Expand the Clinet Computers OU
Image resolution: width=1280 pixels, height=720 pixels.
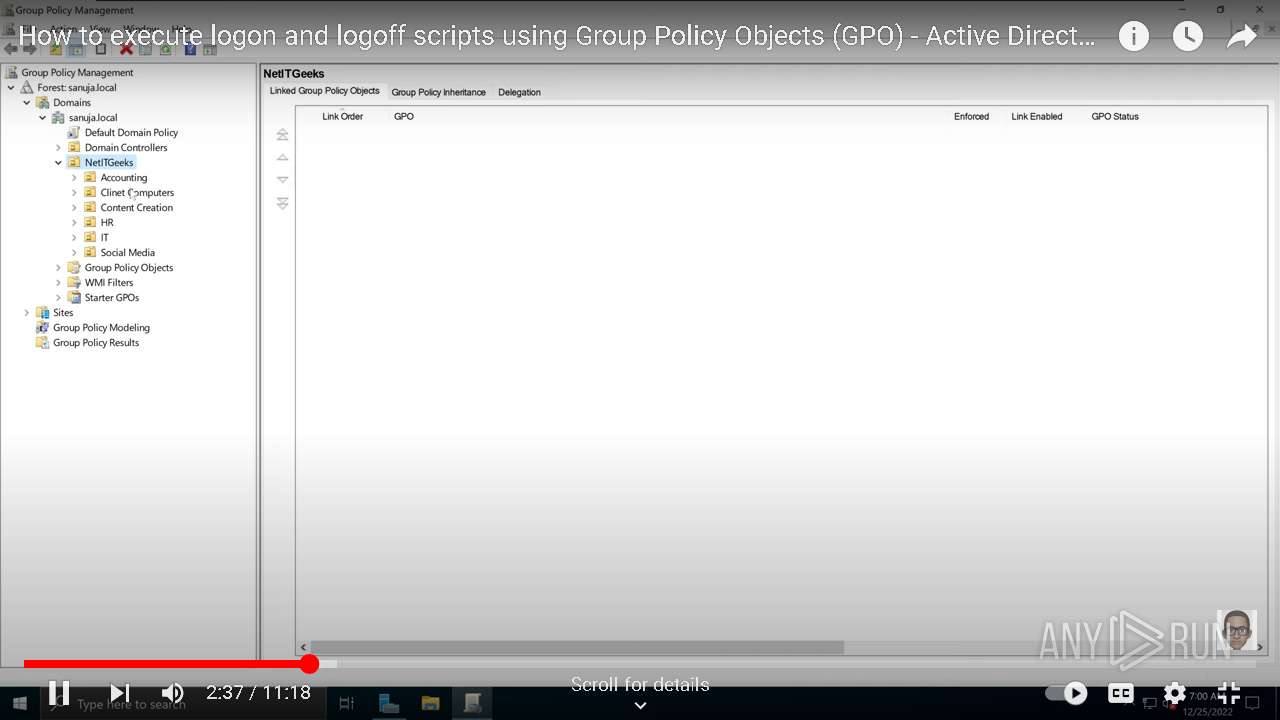74,193
